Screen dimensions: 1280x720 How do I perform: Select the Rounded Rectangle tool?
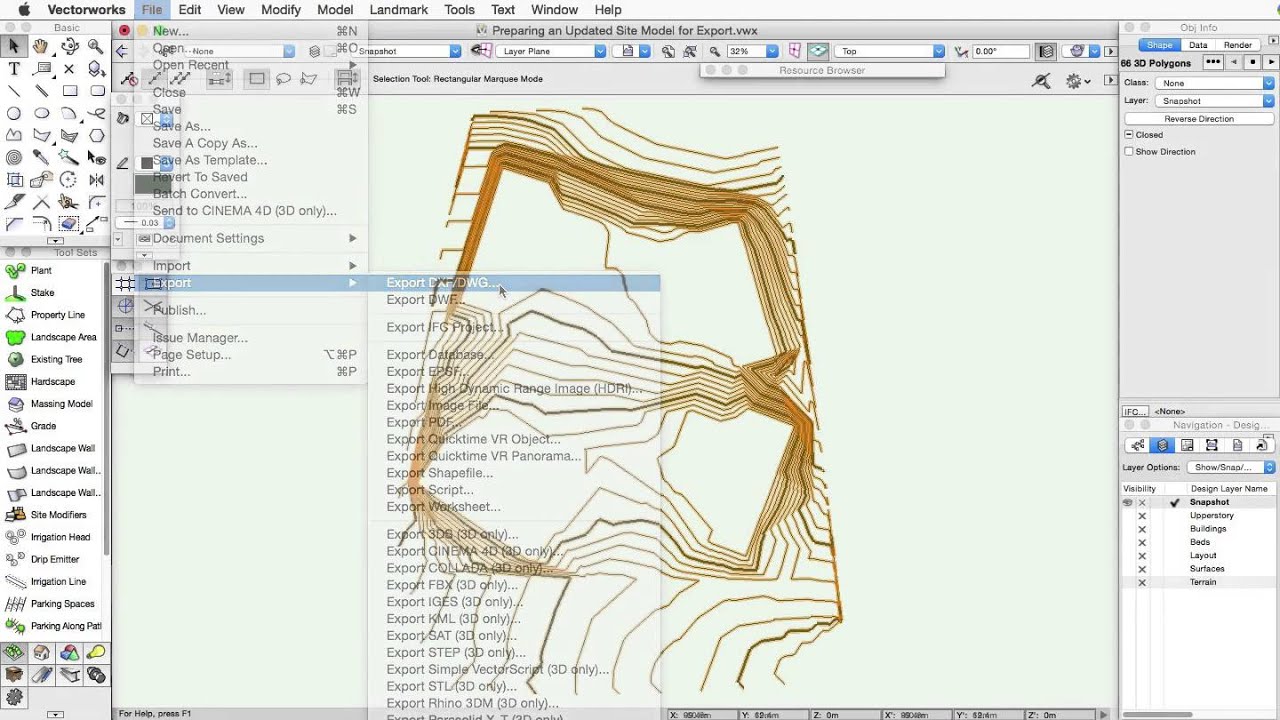coord(96,91)
